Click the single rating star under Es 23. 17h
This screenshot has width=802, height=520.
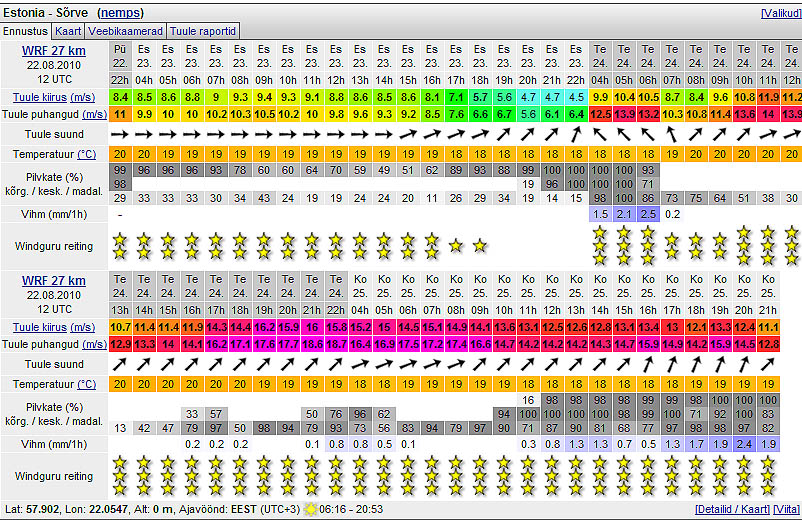456,246
